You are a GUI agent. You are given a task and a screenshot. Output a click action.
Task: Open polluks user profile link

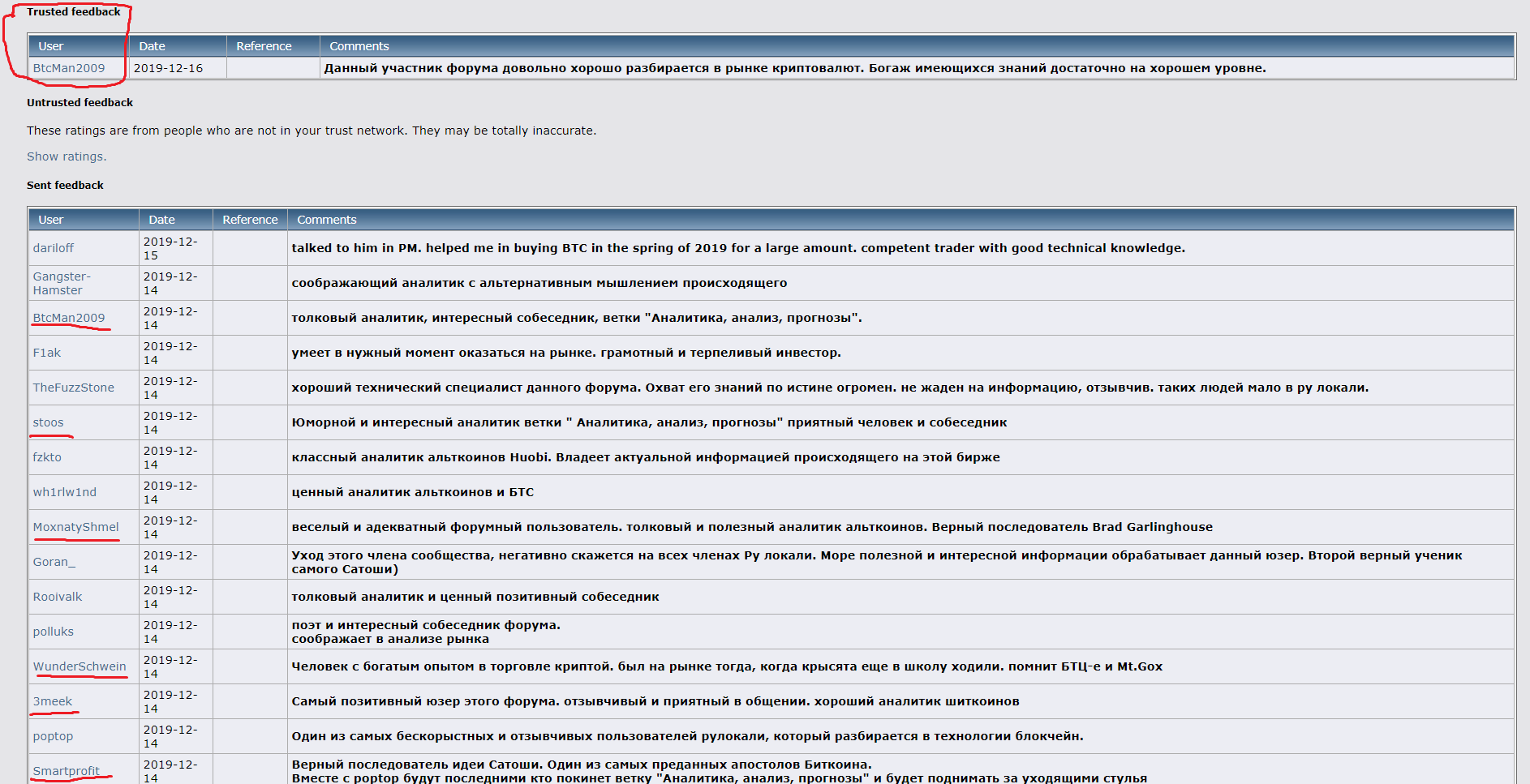pos(54,632)
